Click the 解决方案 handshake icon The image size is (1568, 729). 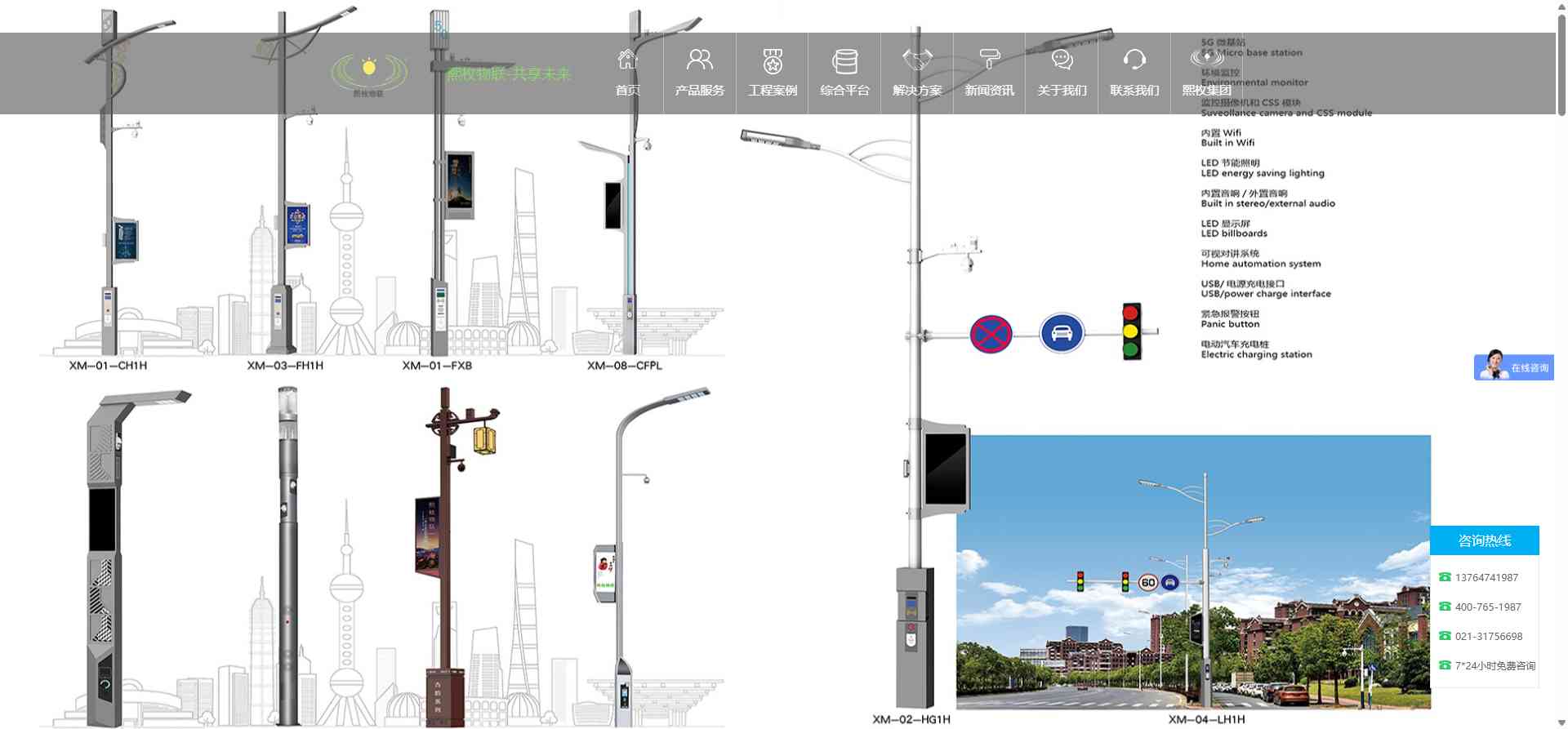pyautogui.click(x=917, y=60)
